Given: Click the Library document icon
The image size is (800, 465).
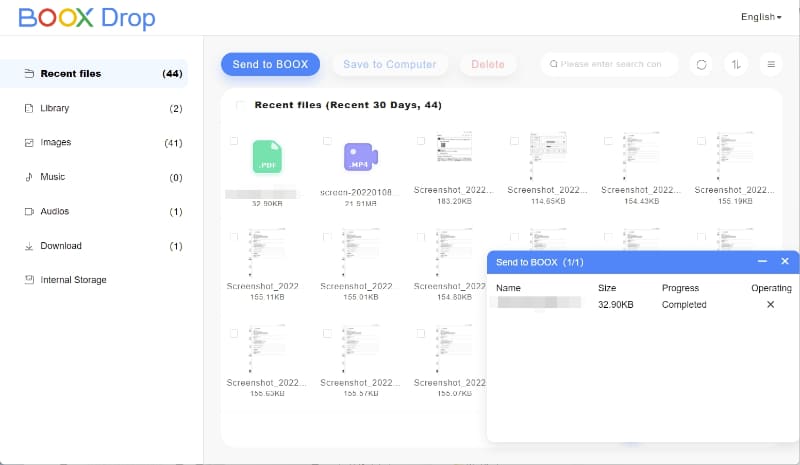Looking at the screenshot, I should tap(29, 108).
